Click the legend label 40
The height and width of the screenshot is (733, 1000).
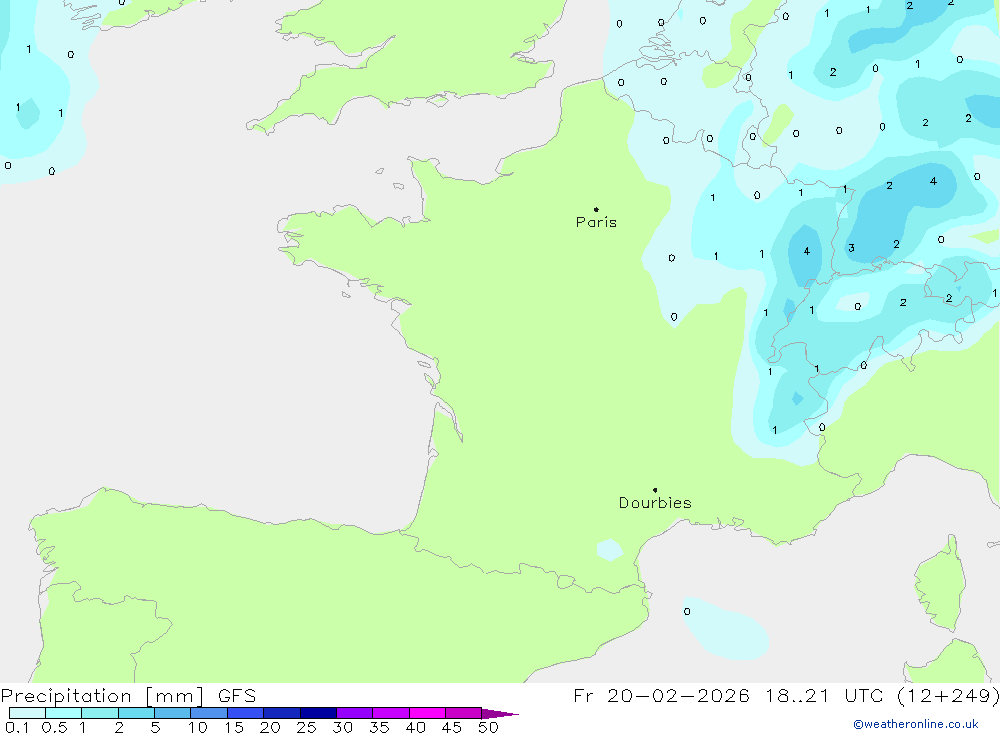[416, 727]
